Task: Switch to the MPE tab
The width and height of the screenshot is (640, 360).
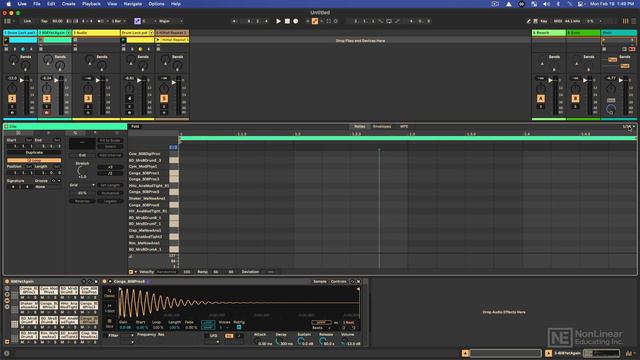Action: click(404, 127)
